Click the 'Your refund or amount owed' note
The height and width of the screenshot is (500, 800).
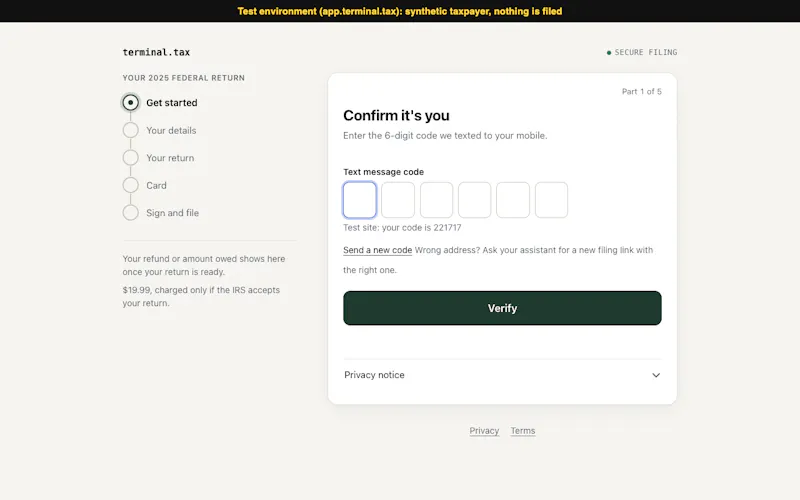(x=204, y=265)
